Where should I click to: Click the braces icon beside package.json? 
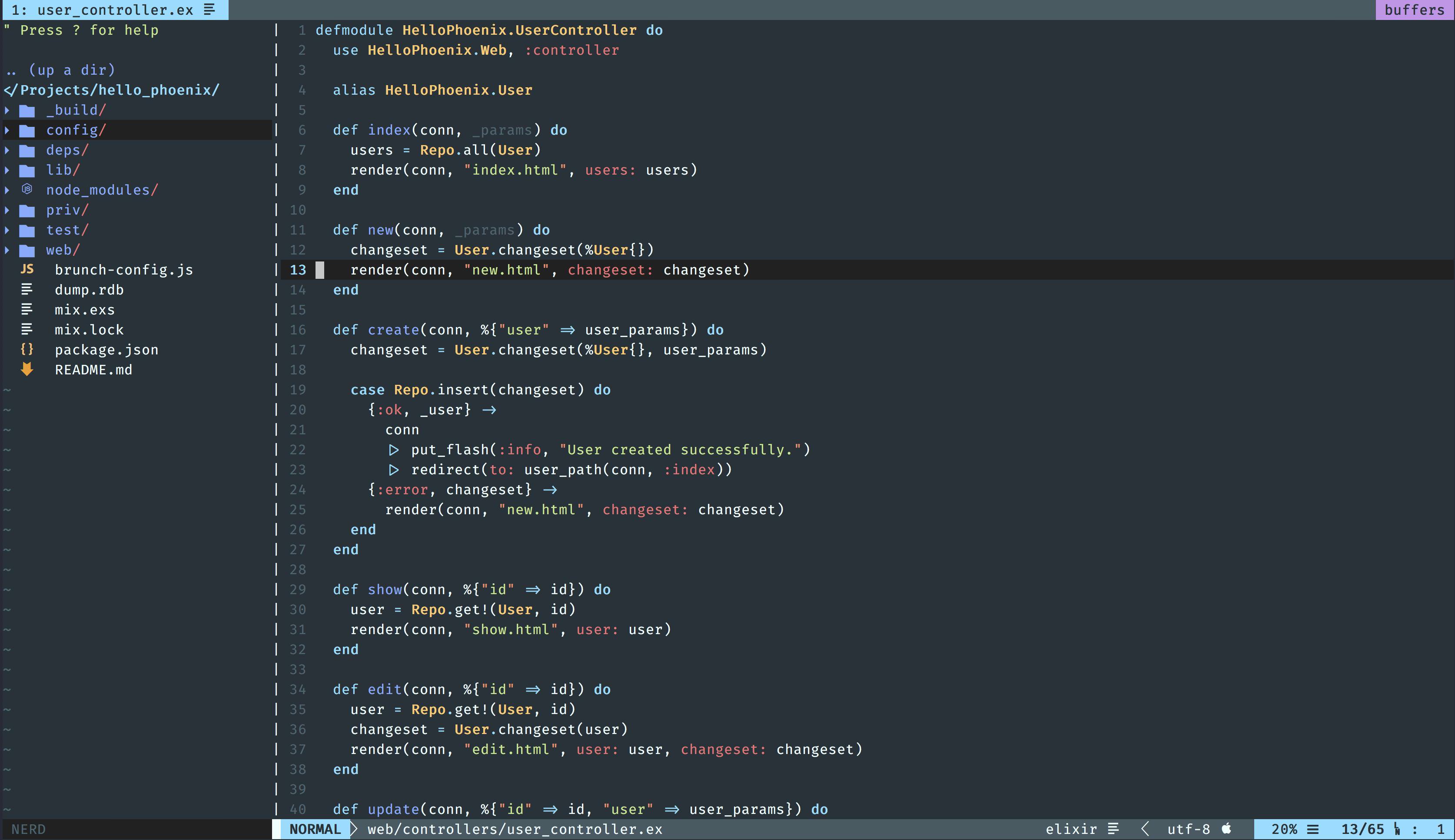tap(27, 350)
